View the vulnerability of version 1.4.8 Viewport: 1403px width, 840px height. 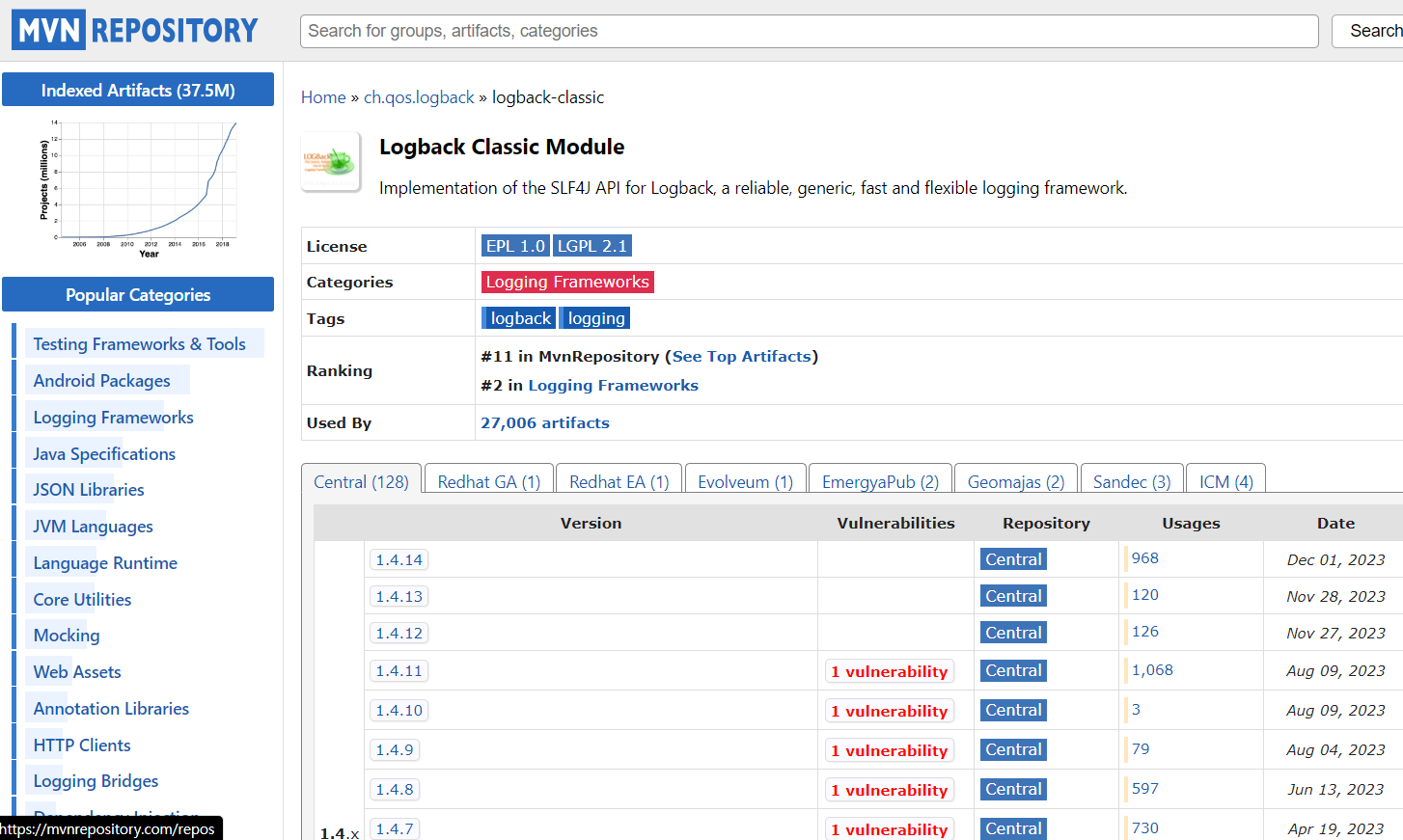pos(890,790)
